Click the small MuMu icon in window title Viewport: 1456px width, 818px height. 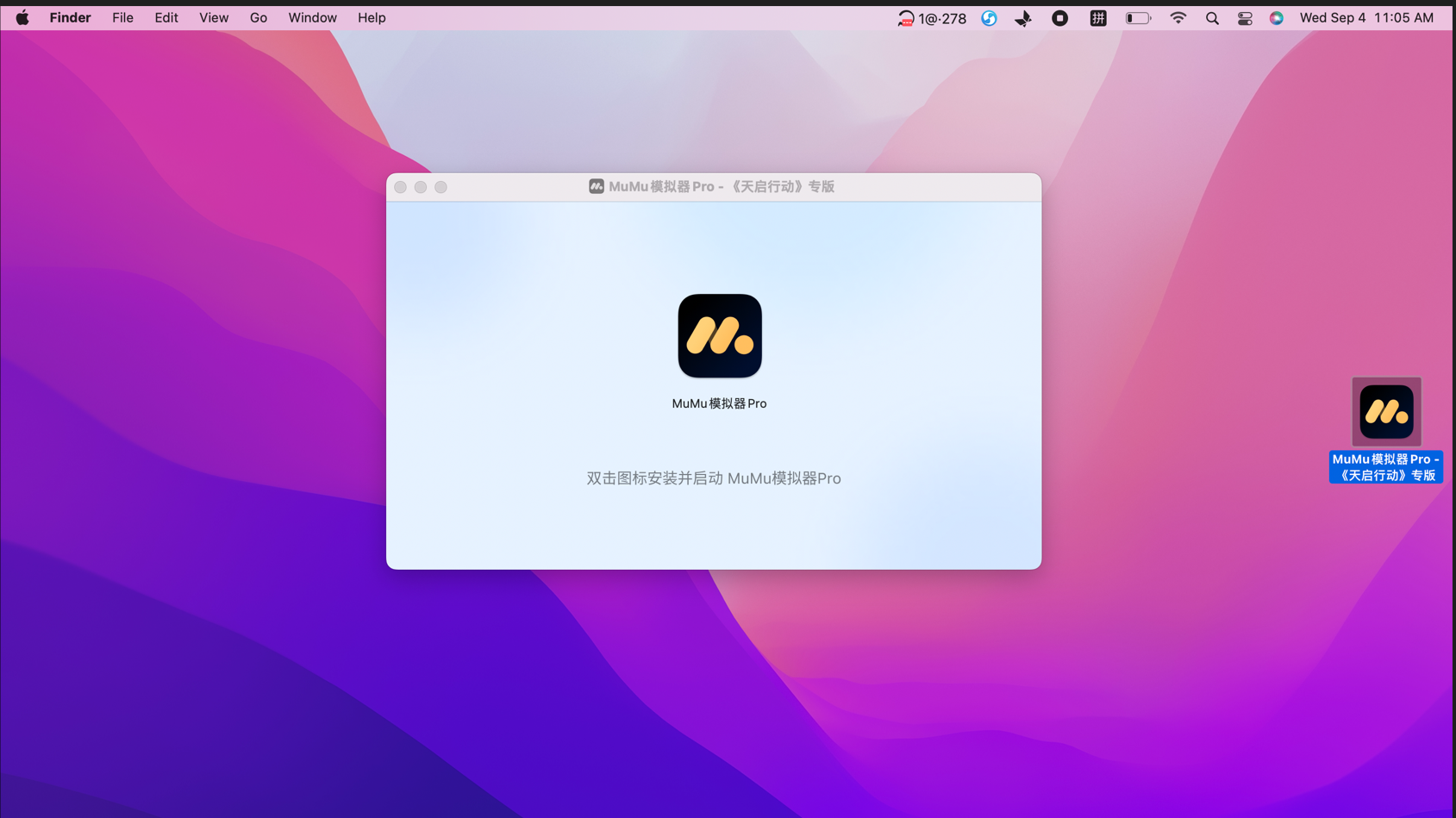pyautogui.click(x=597, y=186)
